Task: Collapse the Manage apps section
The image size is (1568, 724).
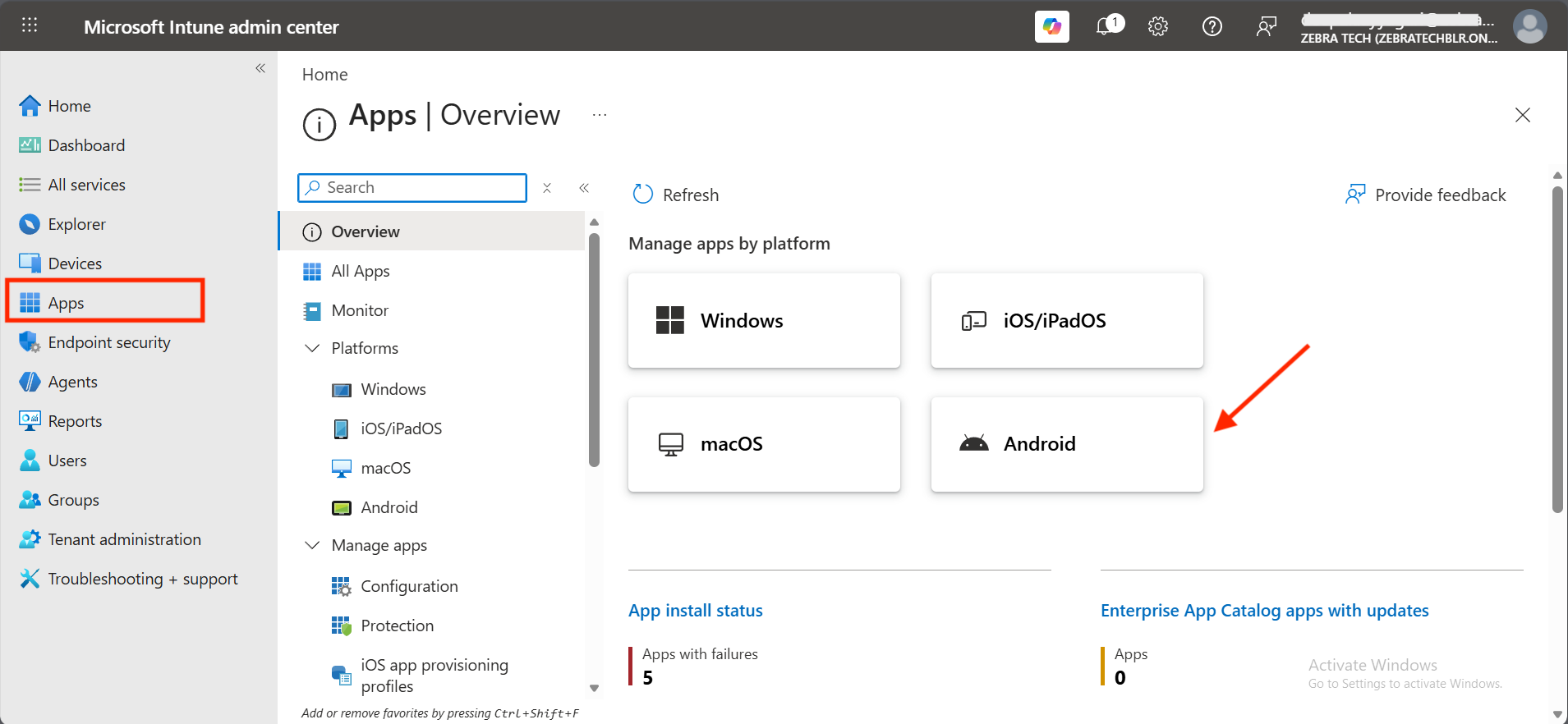Action: pos(312,545)
